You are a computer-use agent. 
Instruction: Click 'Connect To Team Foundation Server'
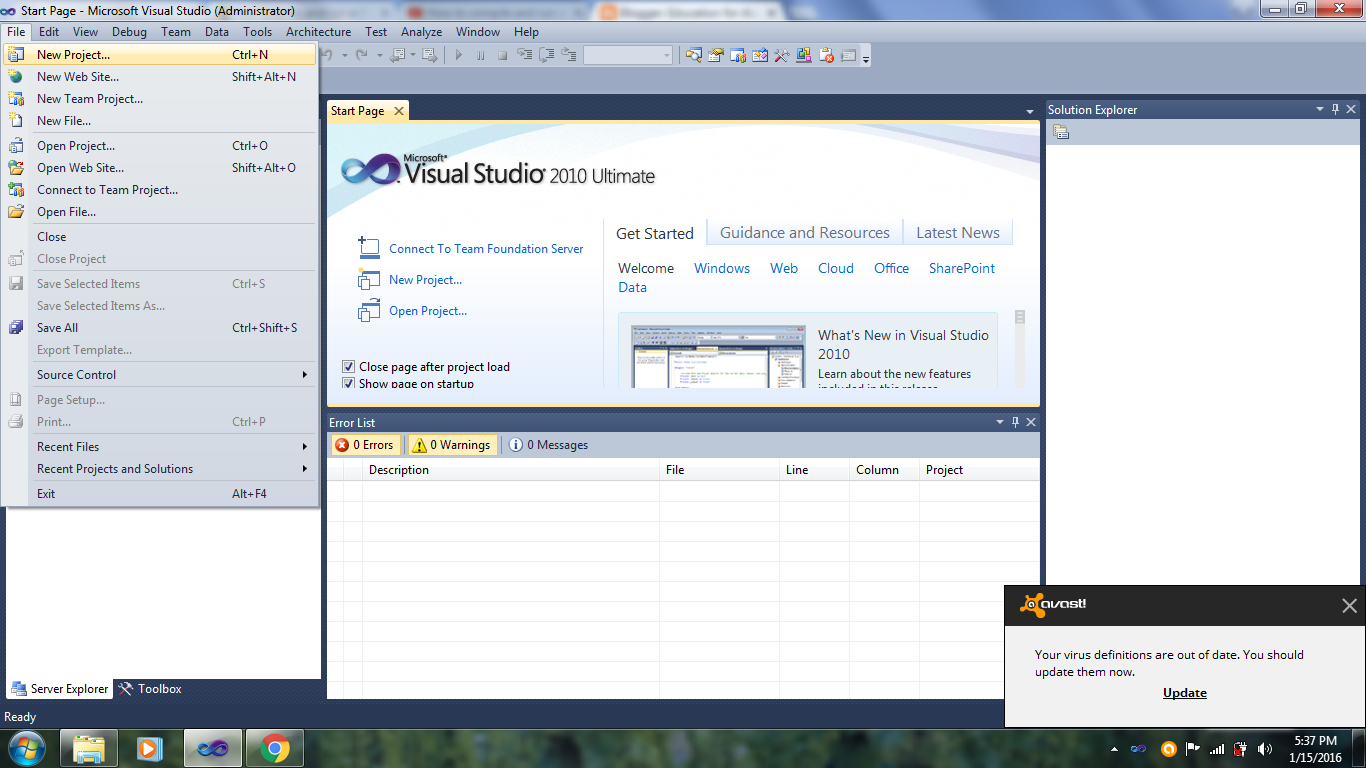pos(484,248)
